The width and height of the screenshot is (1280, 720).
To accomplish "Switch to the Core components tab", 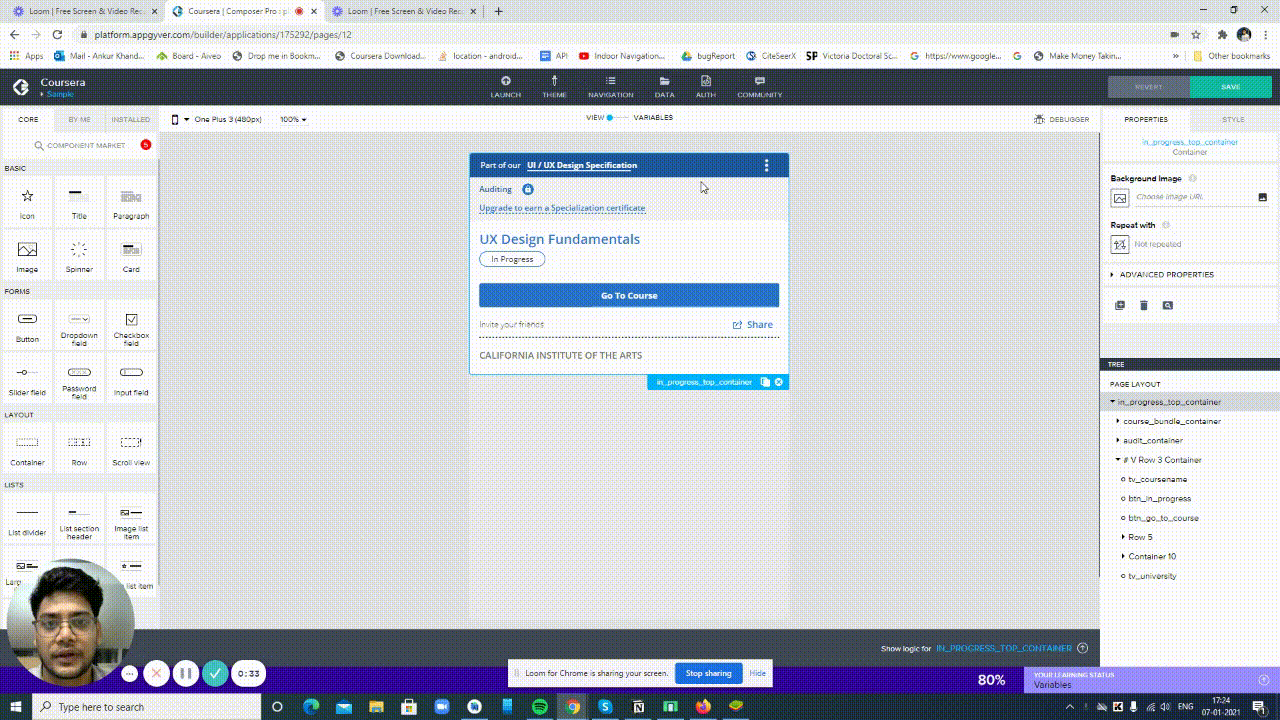I will [x=28, y=119].
